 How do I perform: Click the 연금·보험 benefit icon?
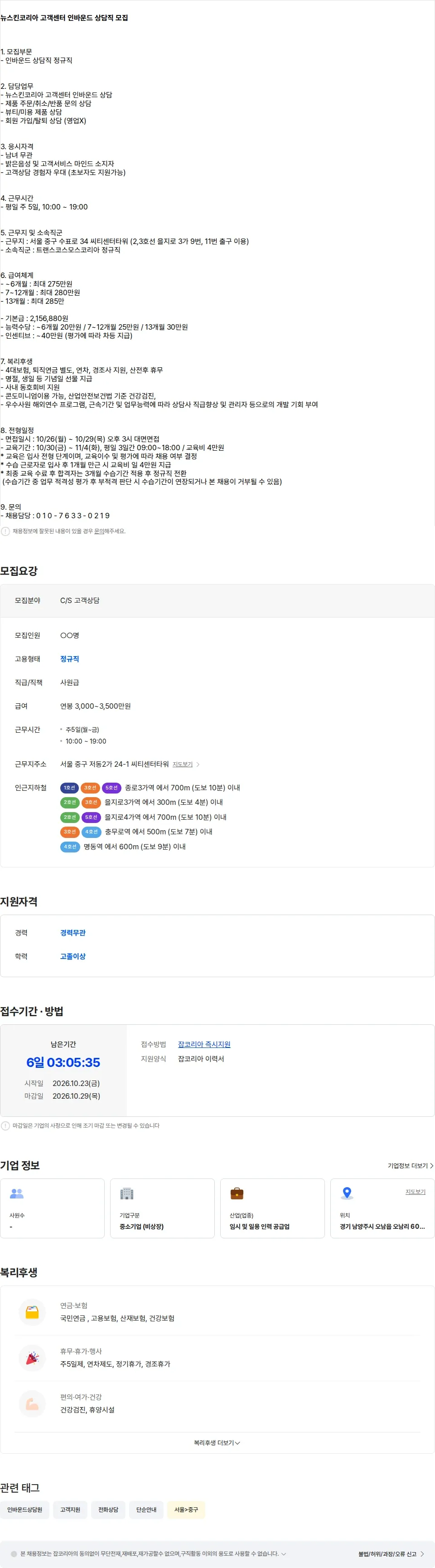coord(32,1312)
